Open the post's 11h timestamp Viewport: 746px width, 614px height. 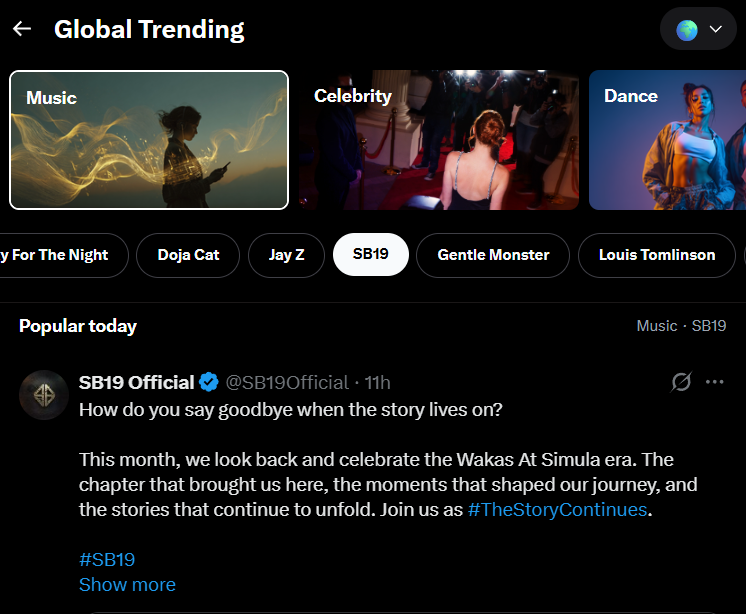[377, 382]
